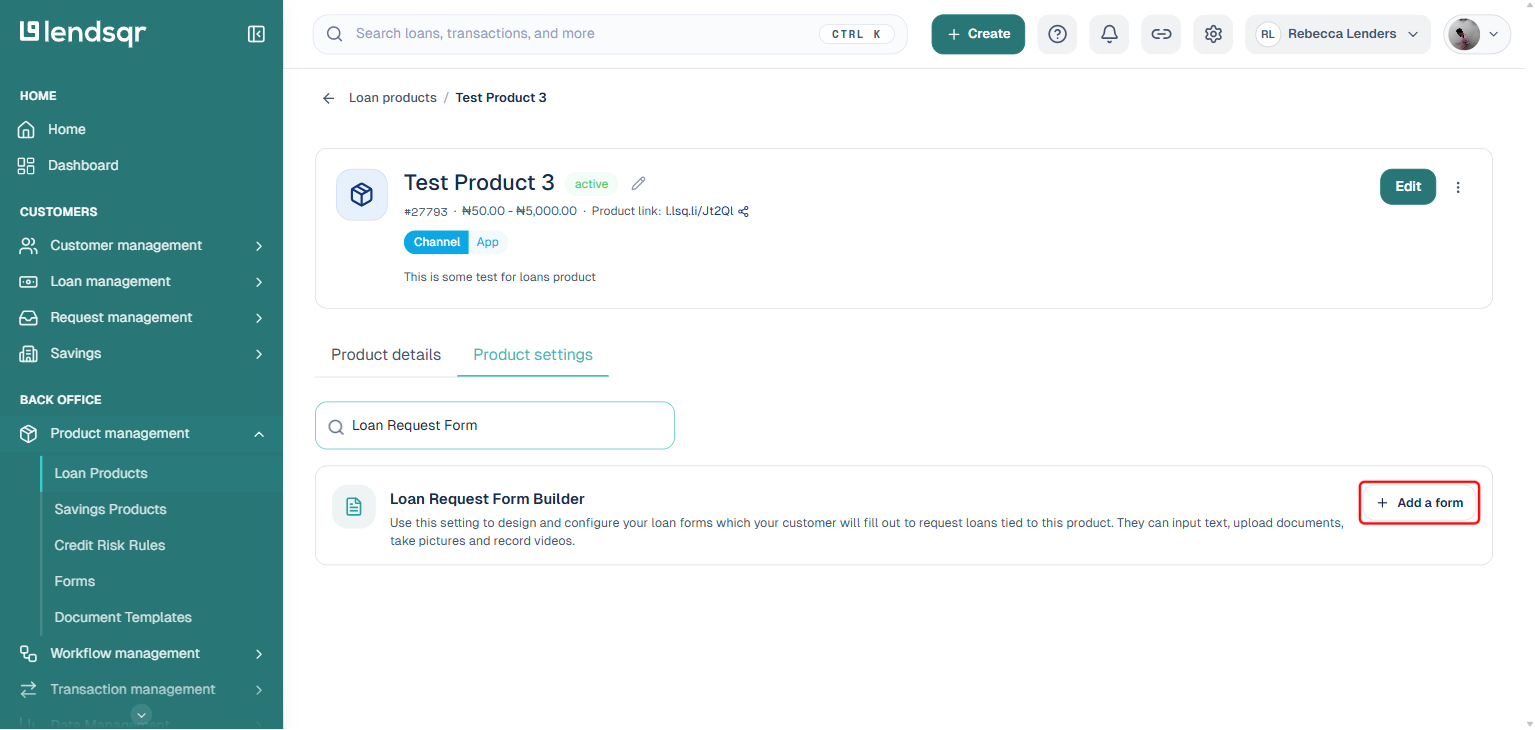Click the Edit button
The height and width of the screenshot is (730, 1535).
[1408, 187]
